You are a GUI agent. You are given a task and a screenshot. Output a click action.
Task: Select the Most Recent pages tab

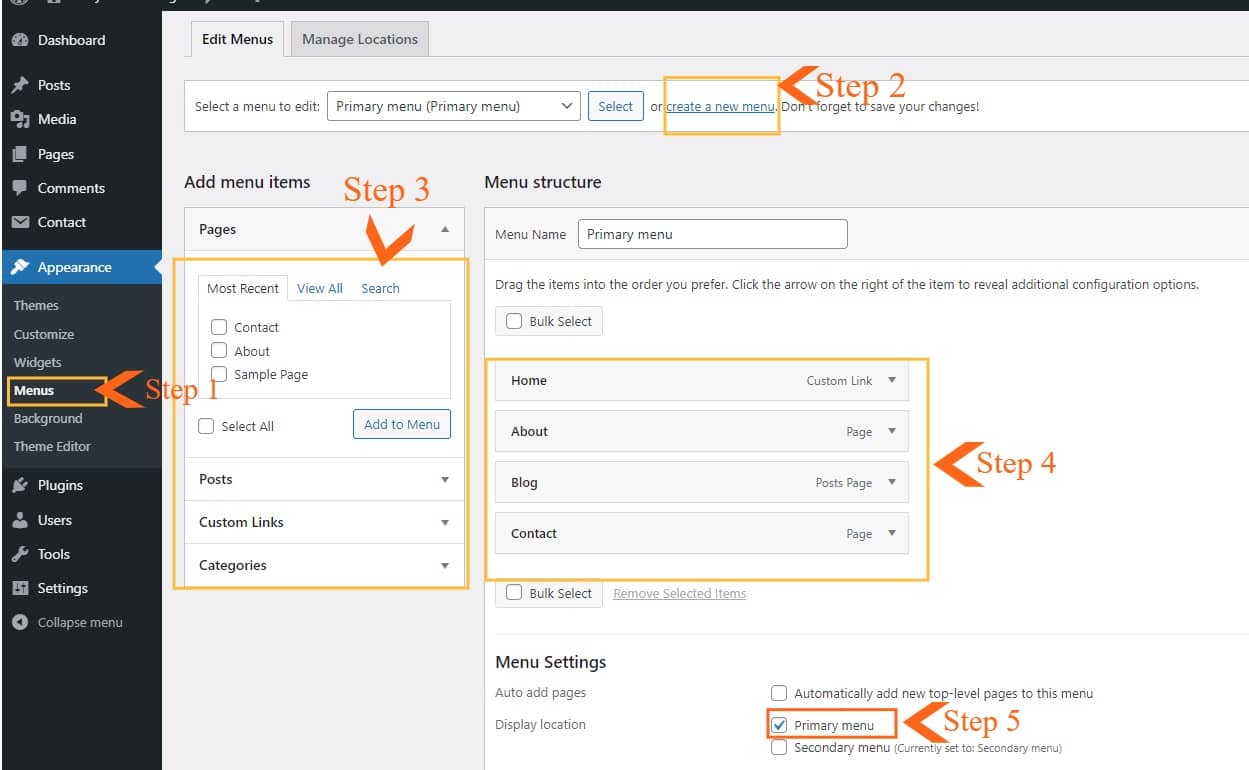tap(243, 288)
